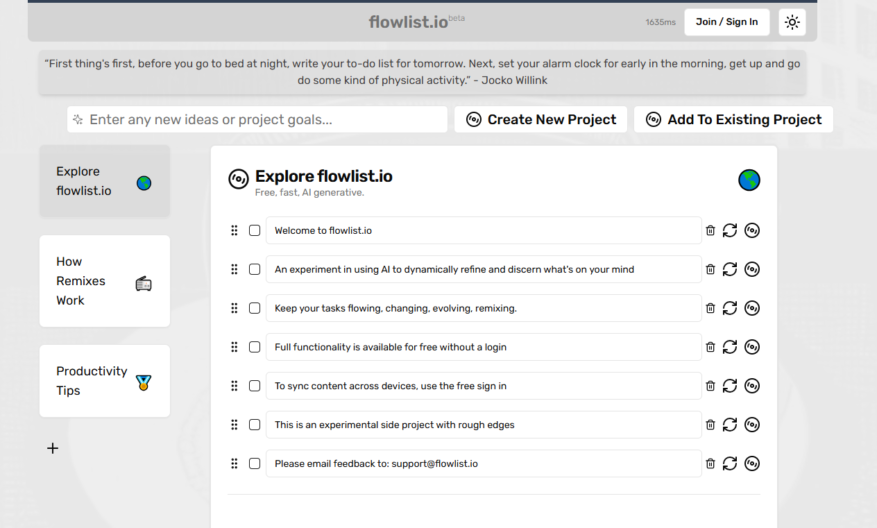Remix the "experimental side project" task

752,425
